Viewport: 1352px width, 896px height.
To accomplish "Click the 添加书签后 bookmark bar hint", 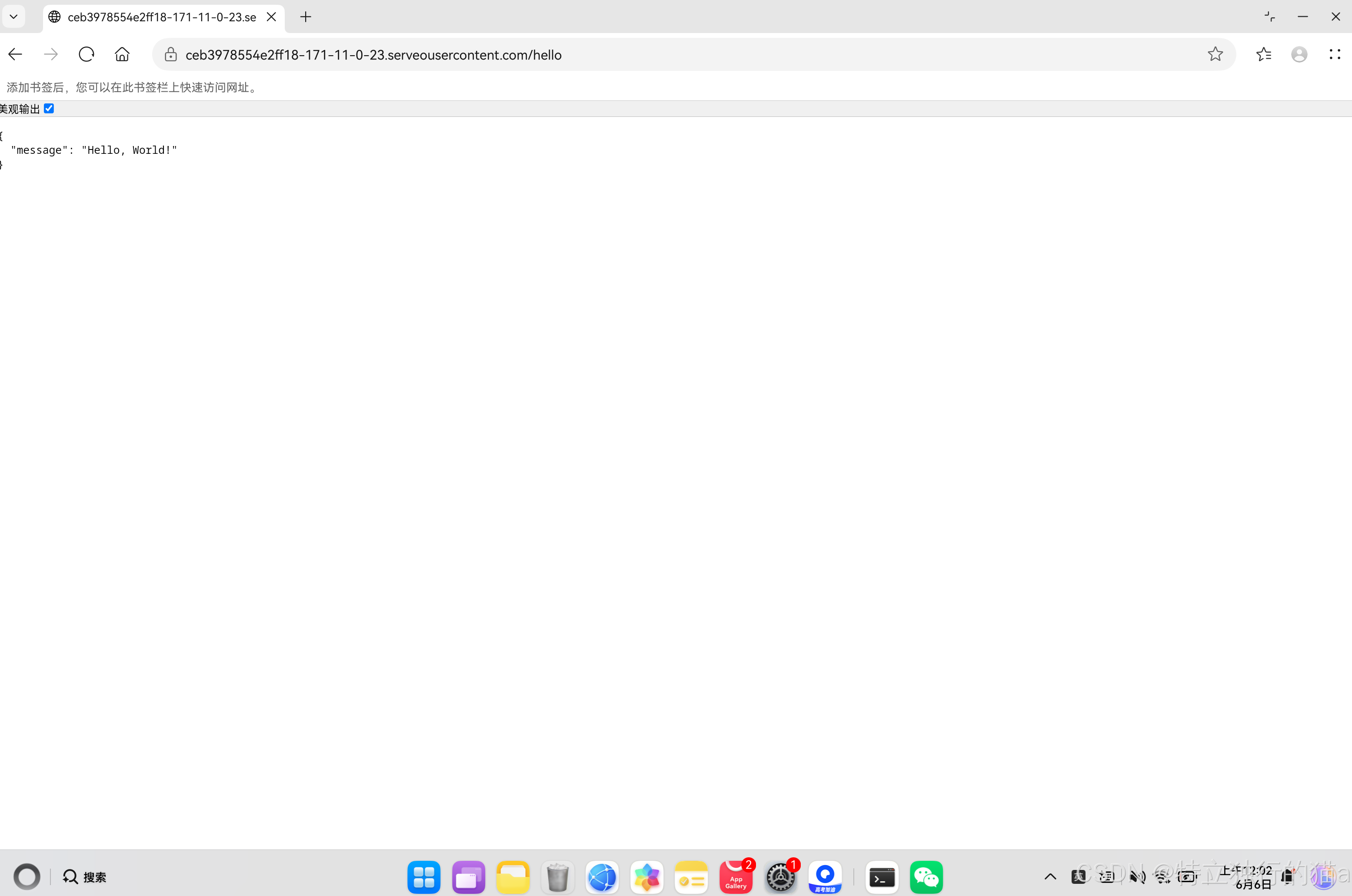I will coord(133,87).
